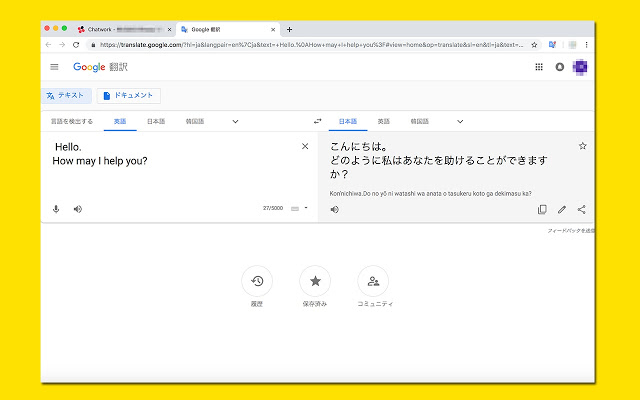Play audio of the Japanese translation
The image size is (640, 400).
pos(334,209)
